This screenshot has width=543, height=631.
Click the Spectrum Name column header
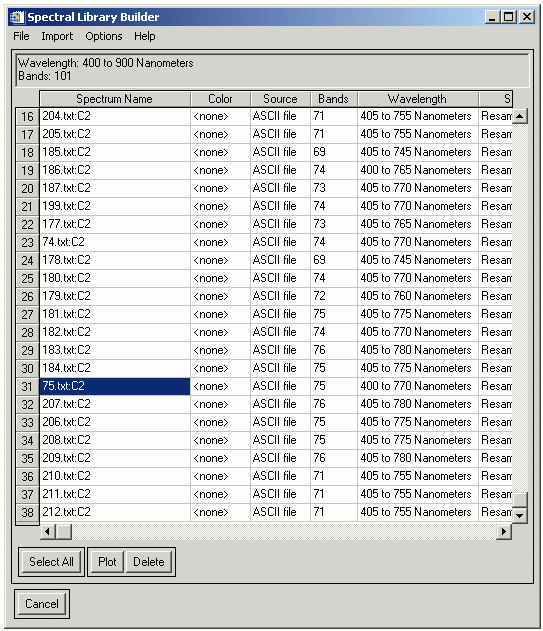115,99
